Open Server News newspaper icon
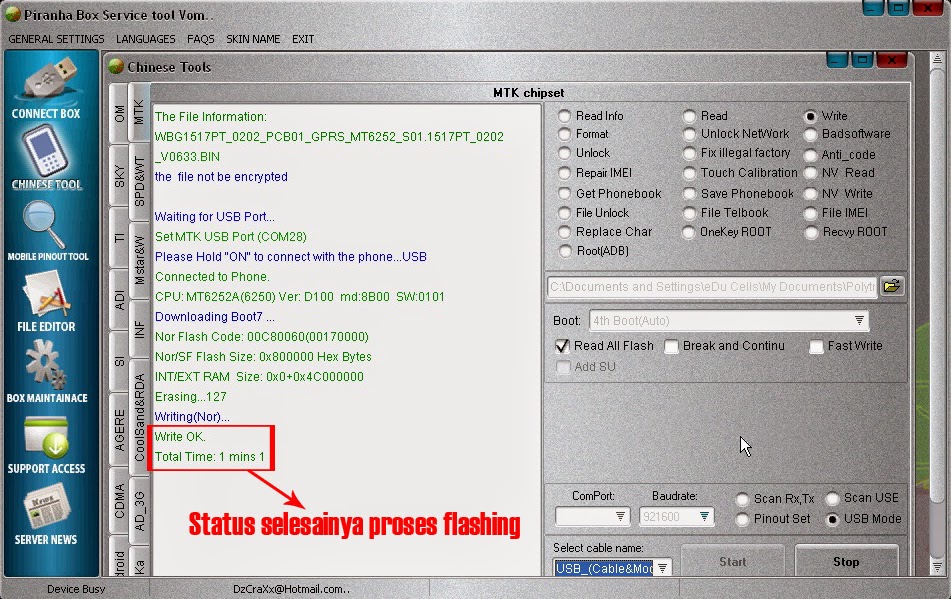951x599 pixels. [47, 507]
